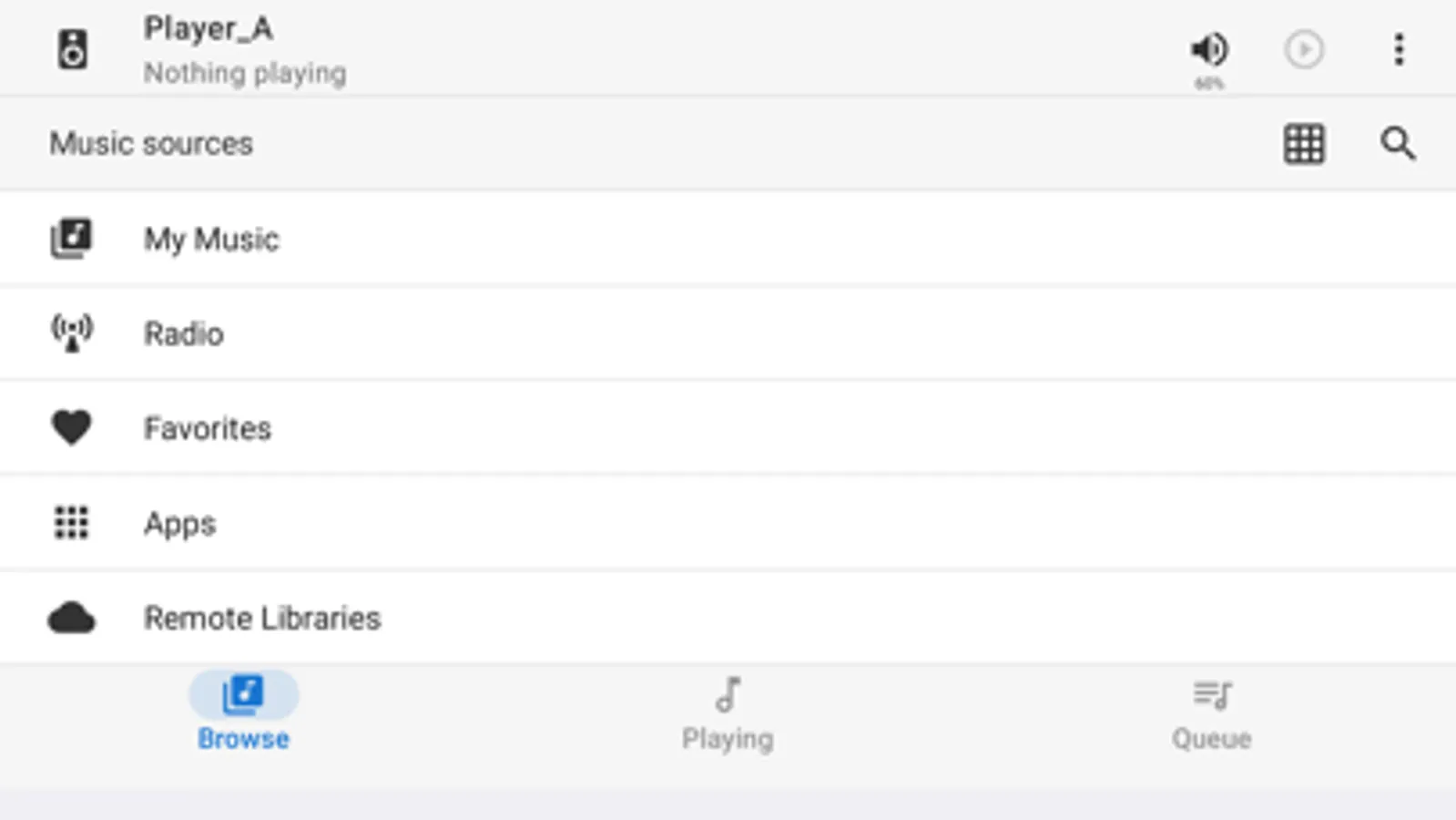The height and width of the screenshot is (820, 1456).
Task: Click the Favorites heart icon
Action: (71, 428)
